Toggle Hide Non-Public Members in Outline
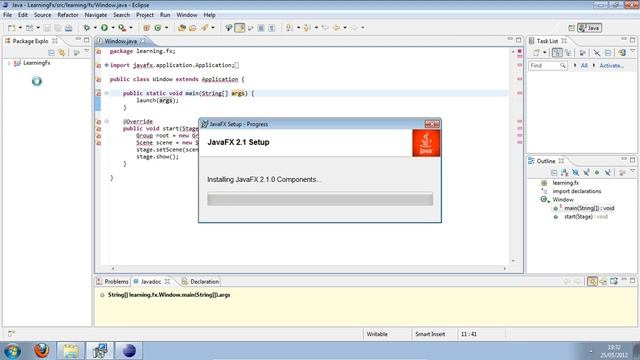 tap(597, 173)
